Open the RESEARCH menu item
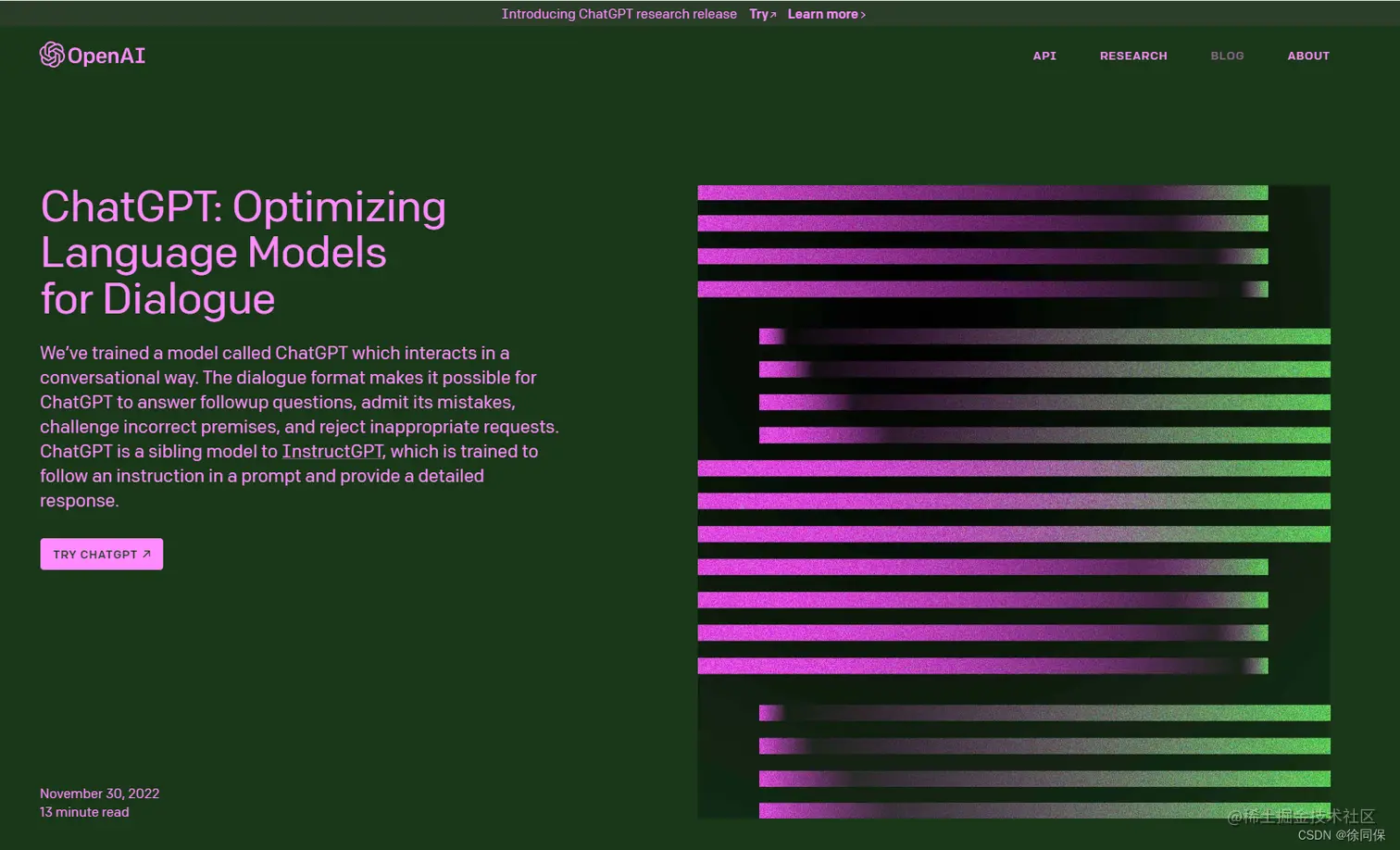This screenshot has width=1400, height=850. 1133,56
